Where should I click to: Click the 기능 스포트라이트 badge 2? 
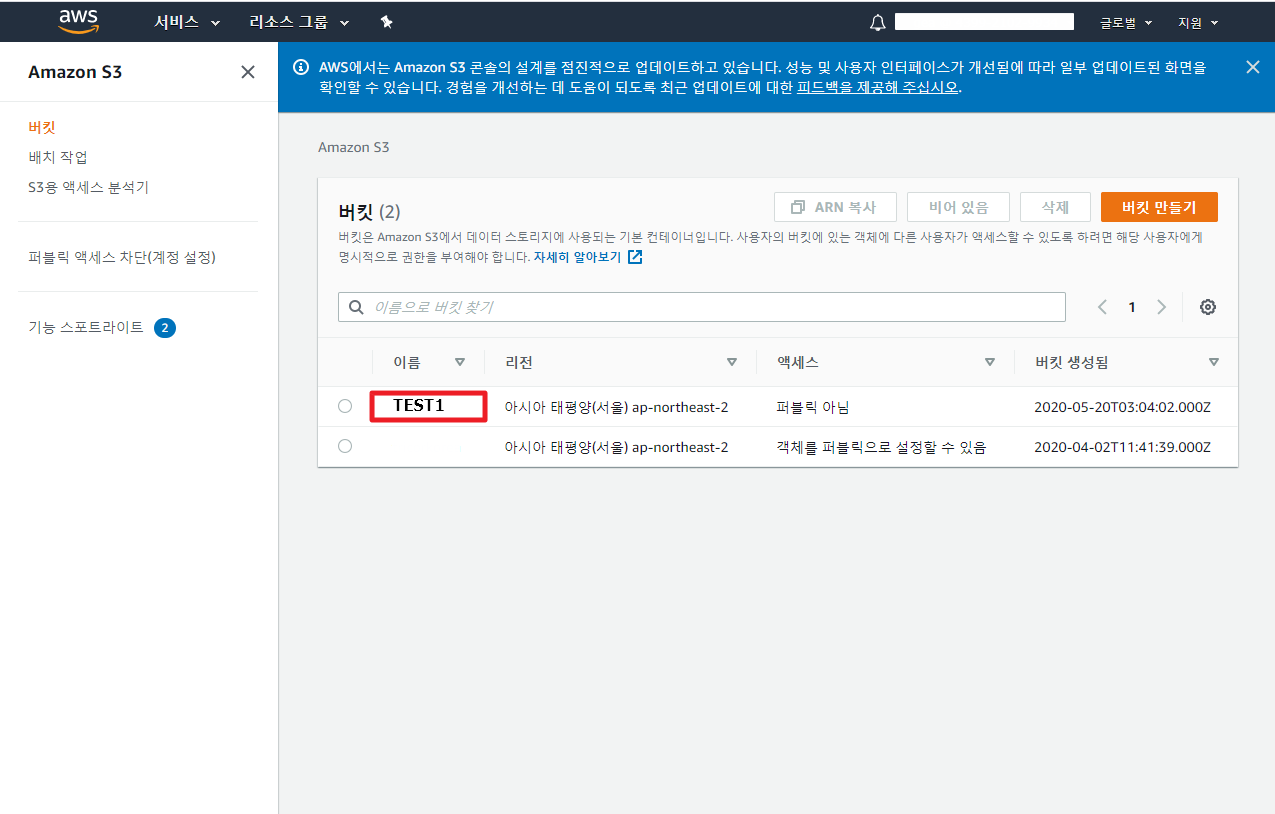165,327
